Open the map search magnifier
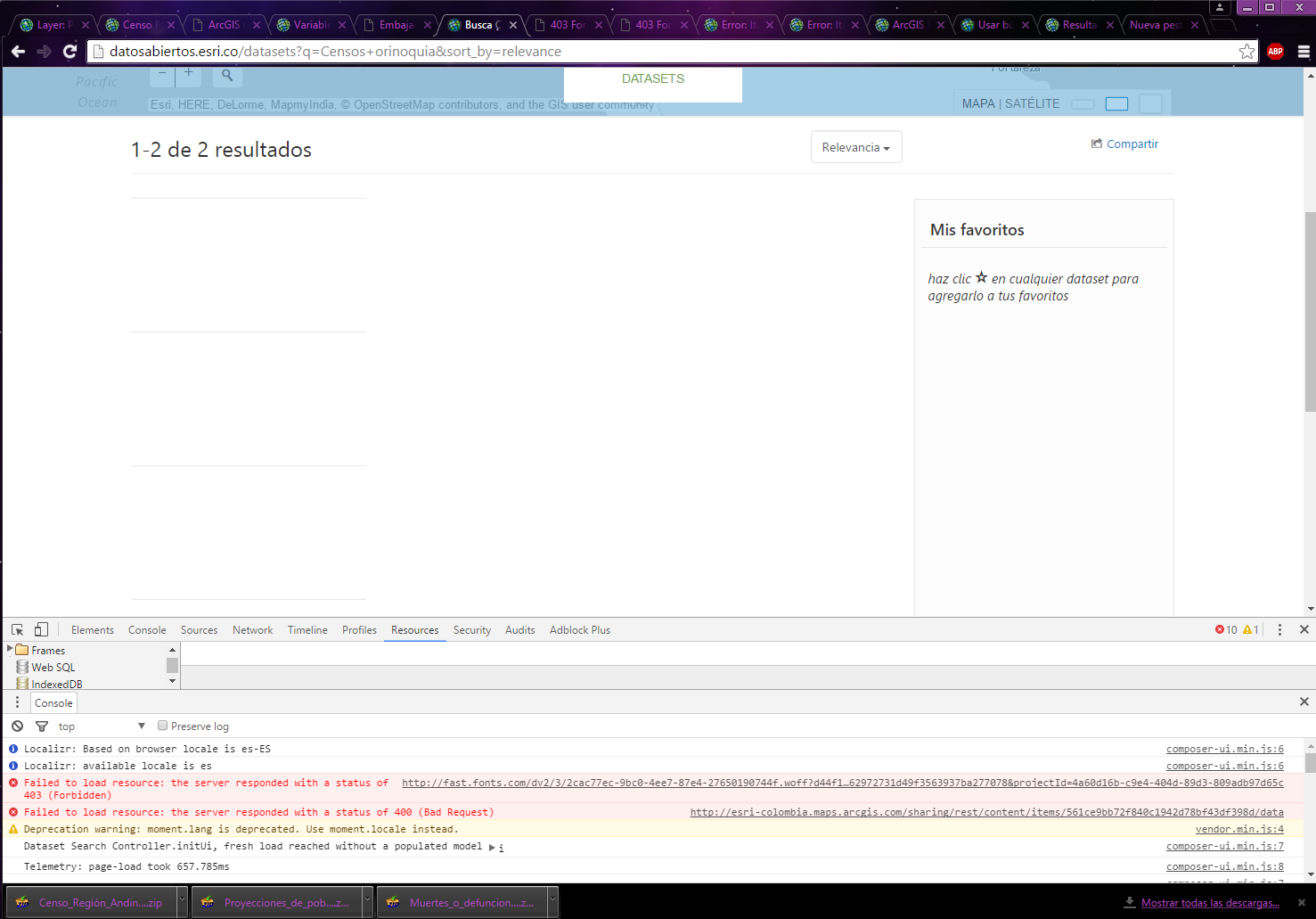 (x=227, y=76)
